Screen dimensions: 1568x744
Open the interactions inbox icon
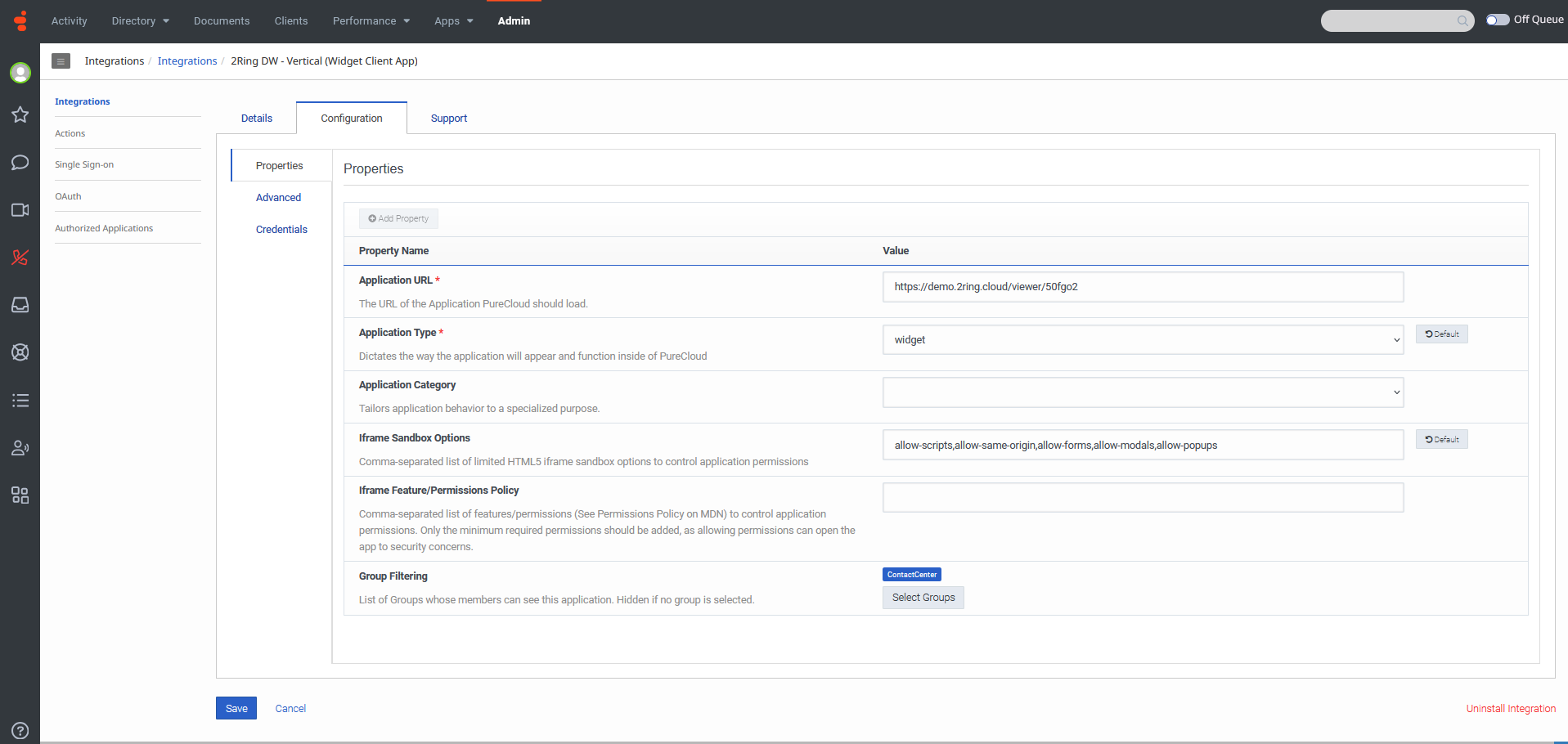point(20,305)
